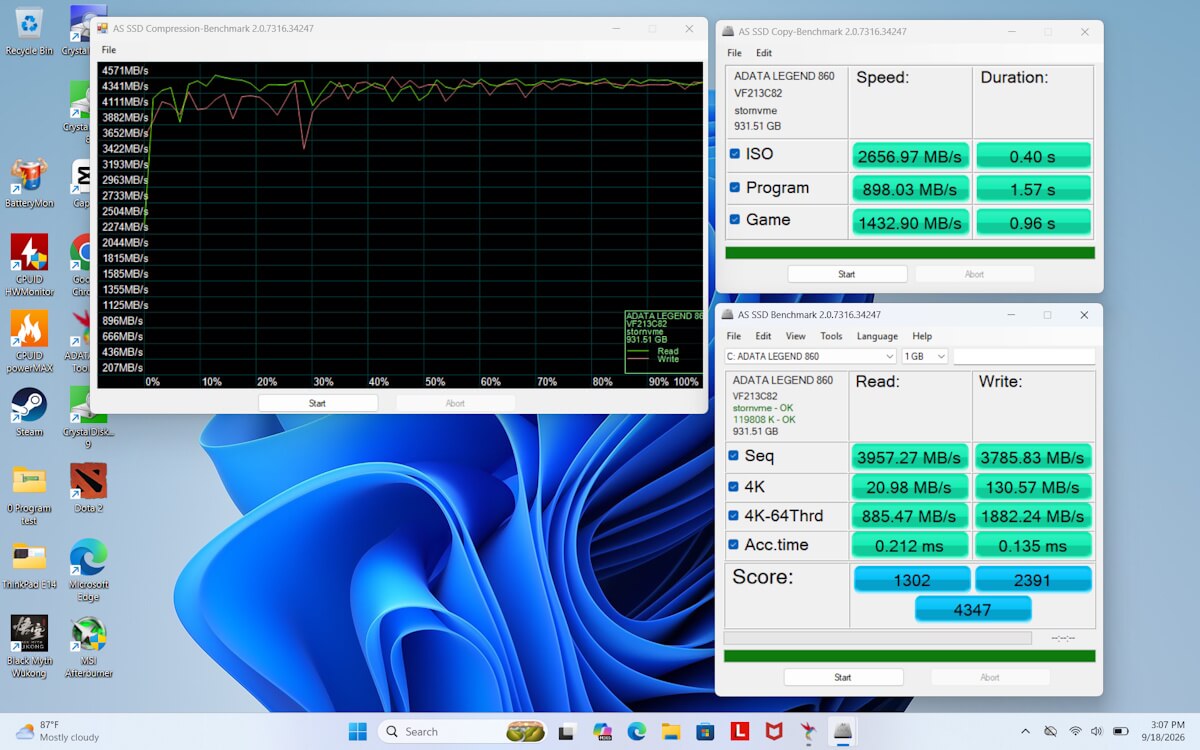Screen dimensions: 1200x750
Task: Start the Compression-Benchmark test
Action: [x=317, y=403]
